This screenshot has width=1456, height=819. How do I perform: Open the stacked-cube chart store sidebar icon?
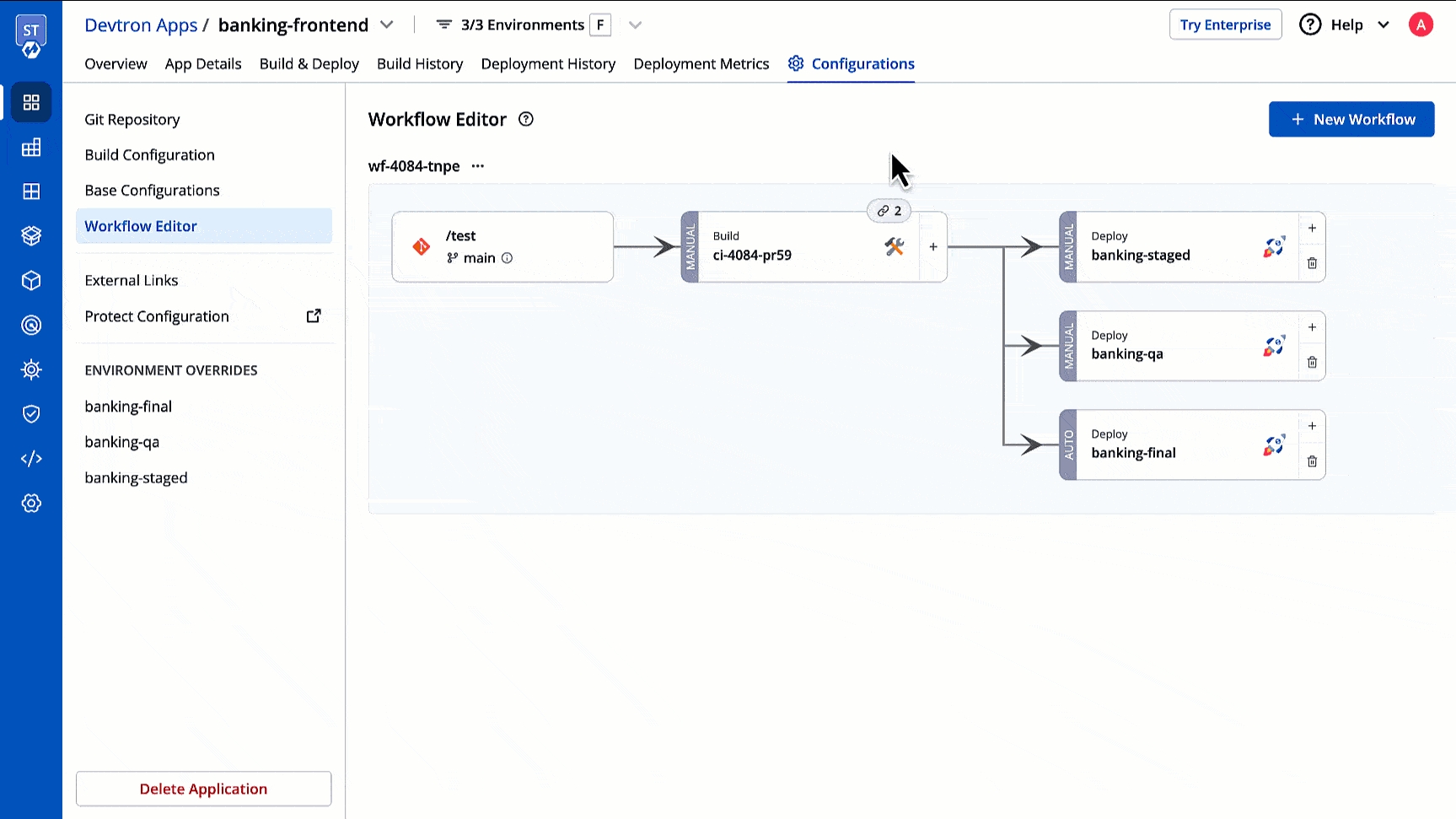click(x=31, y=236)
